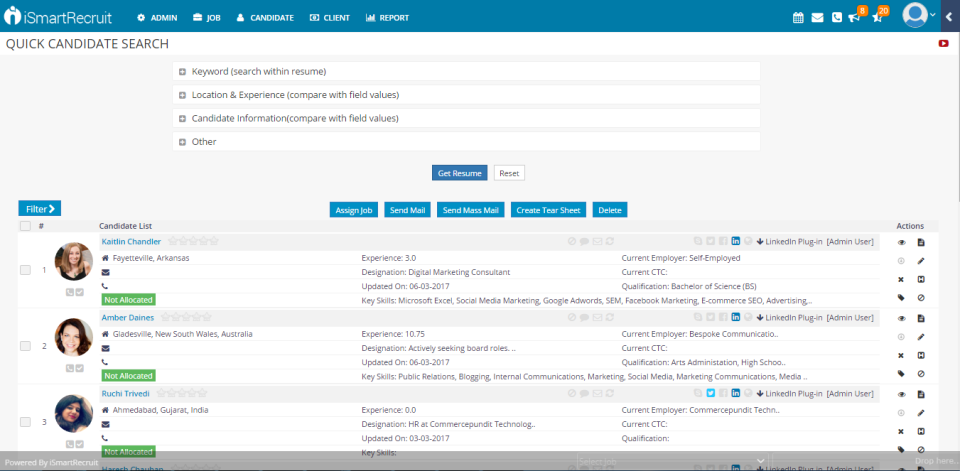Click Amber Daines' profile photo
This screenshot has height=471, width=960.
click(74, 337)
